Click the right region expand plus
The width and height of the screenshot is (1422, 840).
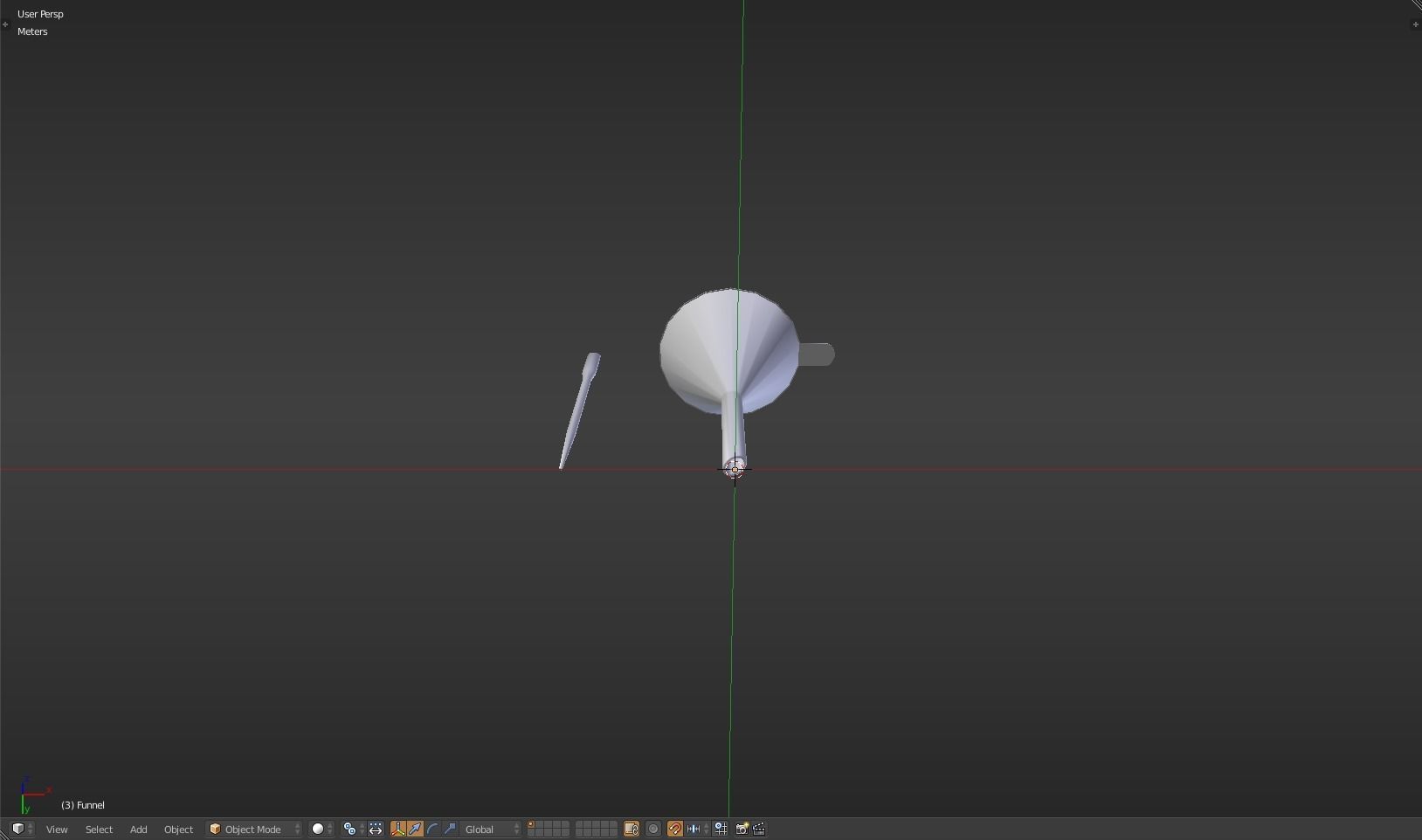pyautogui.click(x=1415, y=24)
